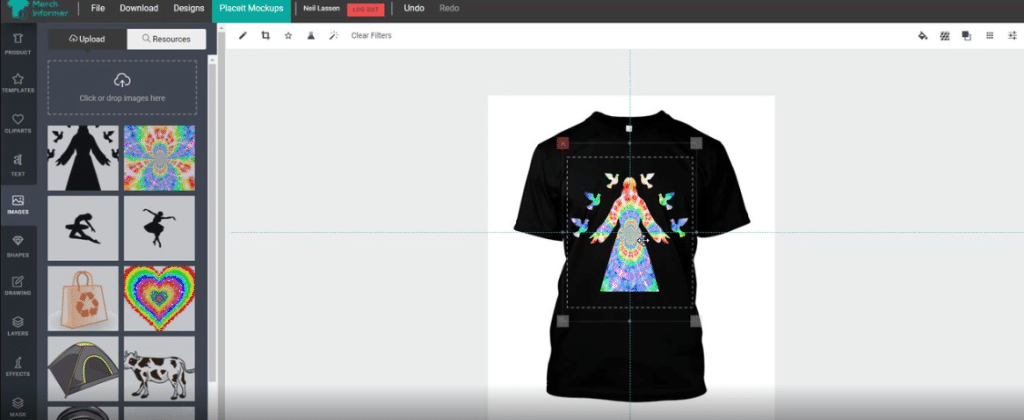This screenshot has height=420, width=1024.
Task: Switch to Placeit Mockups tab
Action: (251, 8)
